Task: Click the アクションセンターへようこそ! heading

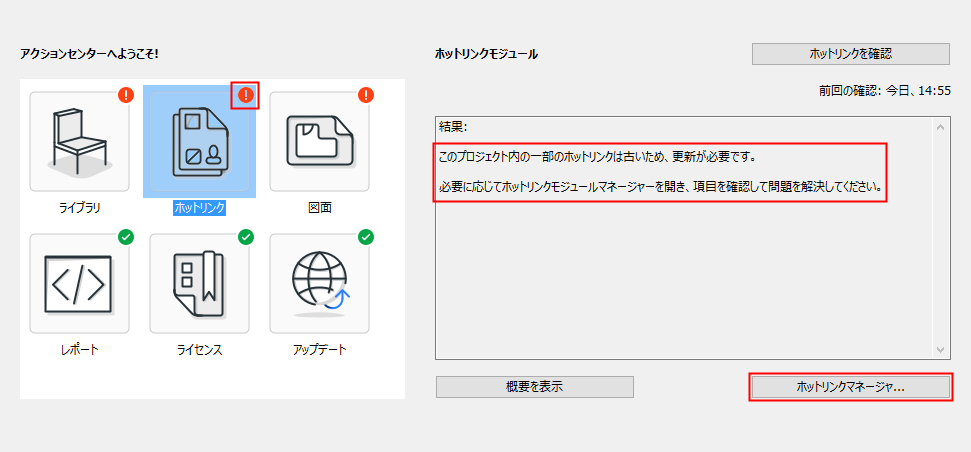Action: point(89,54)
